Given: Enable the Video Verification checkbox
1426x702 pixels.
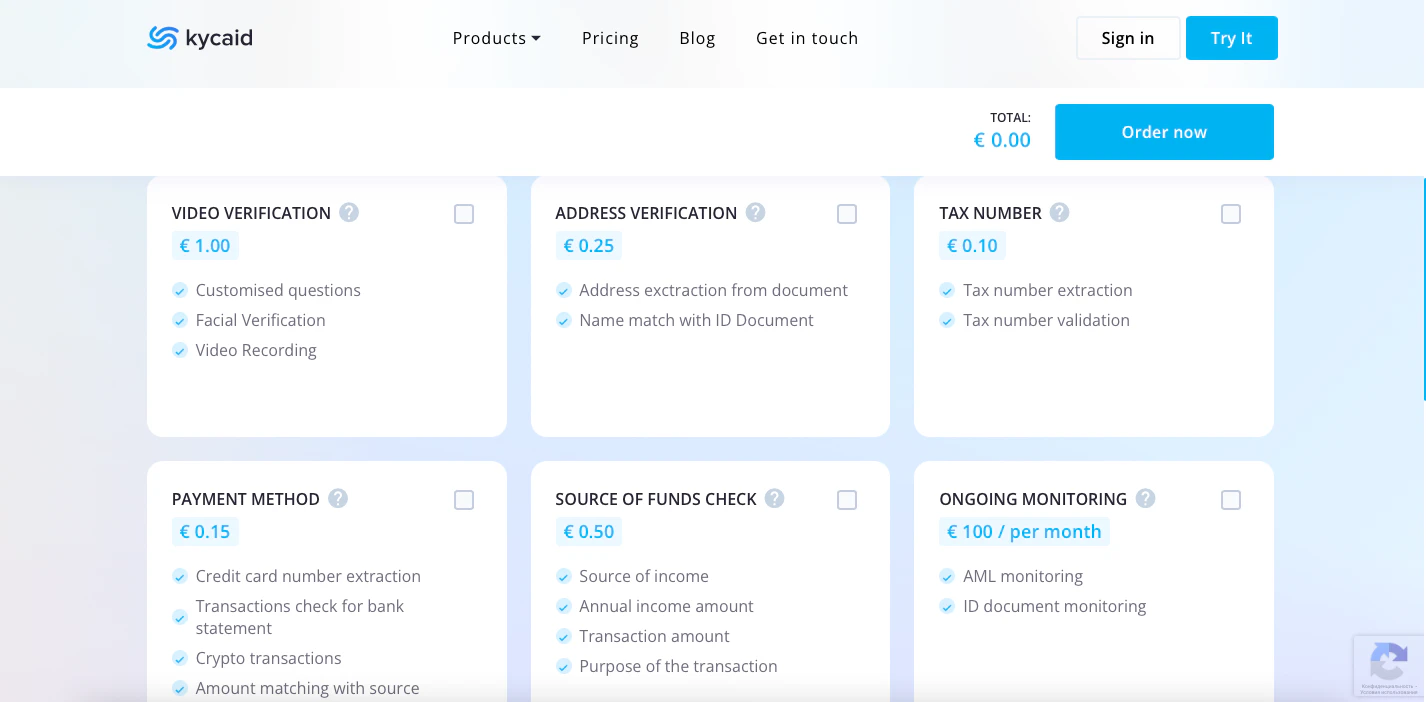Looking at the screenshot, I should [x=464, y=214].
